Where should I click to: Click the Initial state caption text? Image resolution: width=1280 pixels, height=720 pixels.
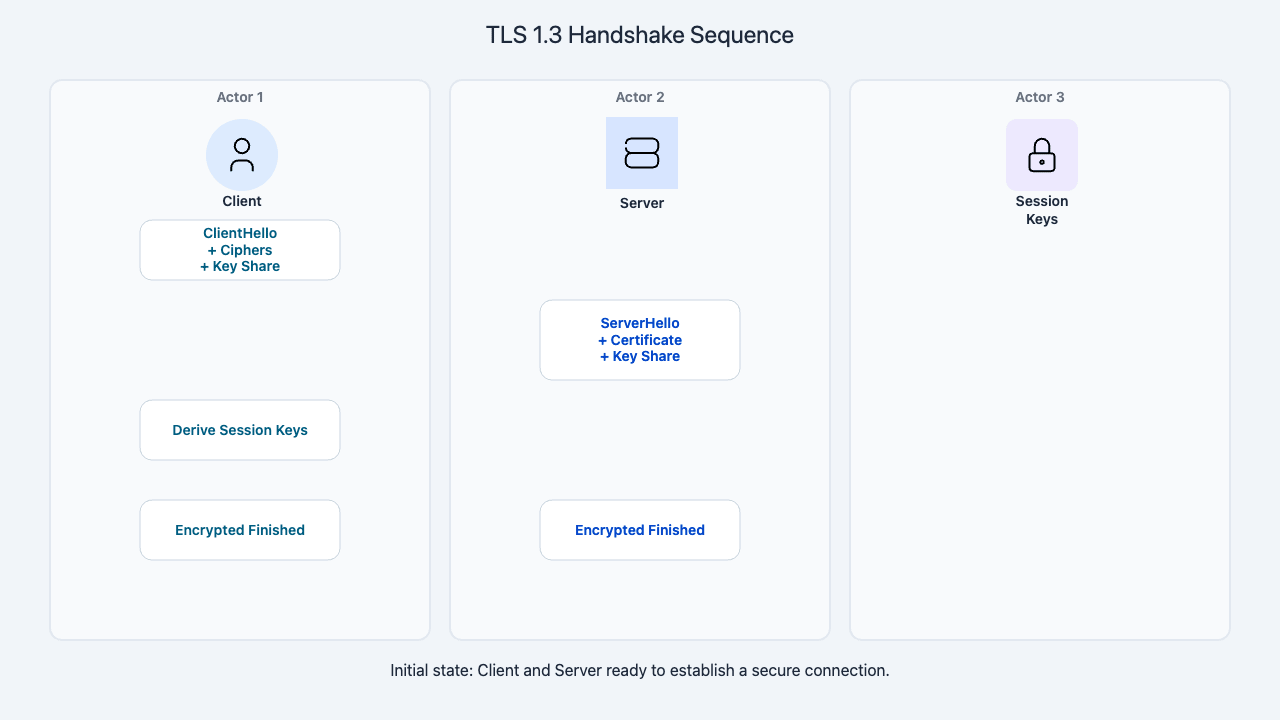point(640,670)
